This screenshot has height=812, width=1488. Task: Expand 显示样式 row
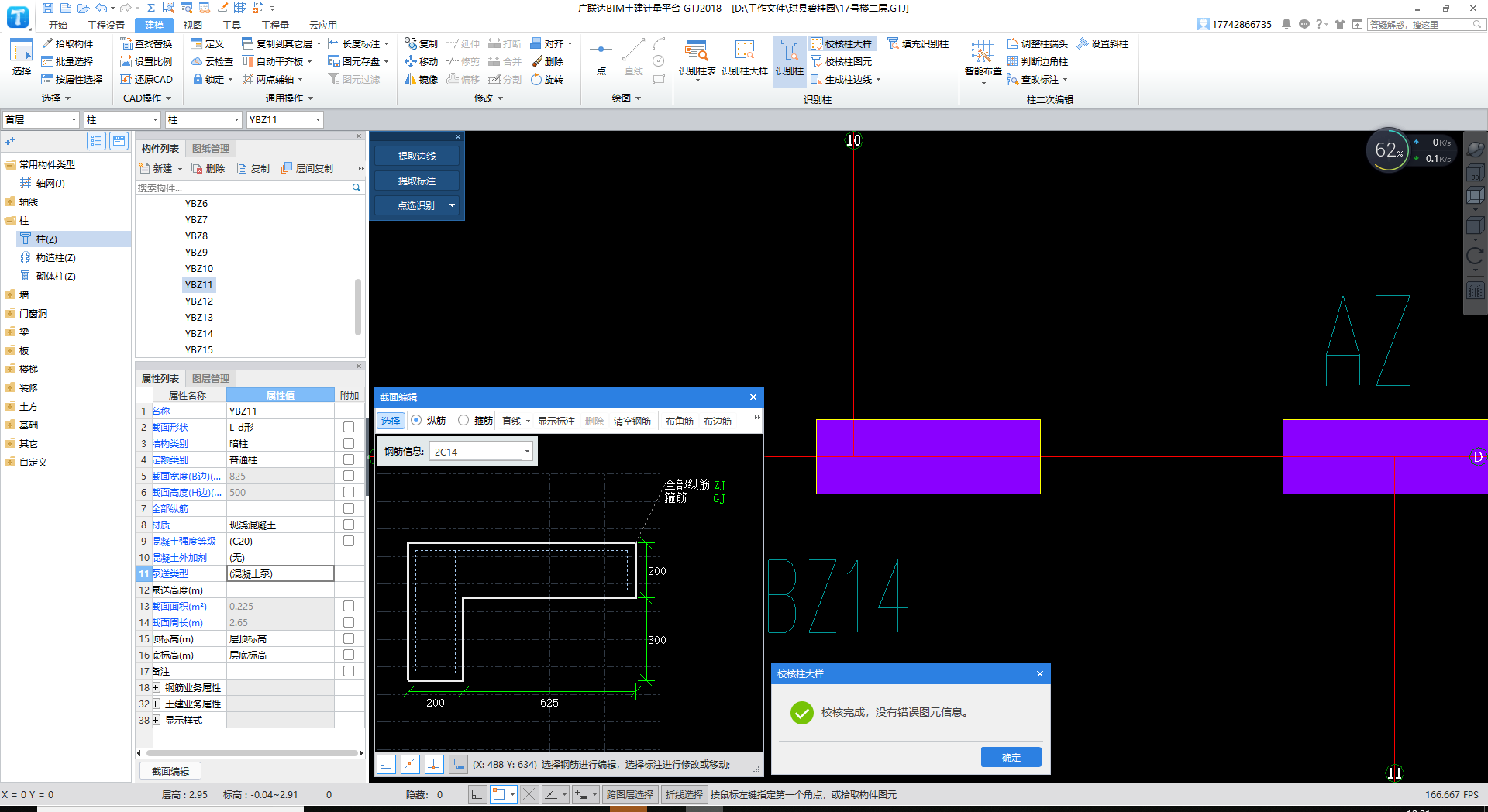click(x=156, y=721)
